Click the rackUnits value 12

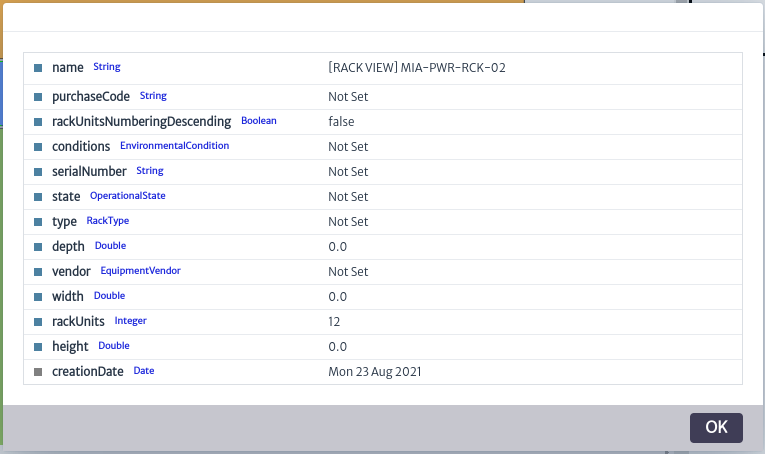[x=334, y=322]
